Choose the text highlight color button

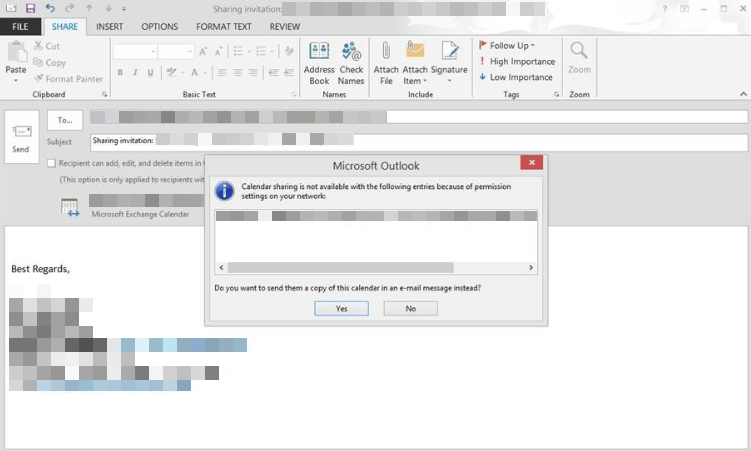pos(171,72)
